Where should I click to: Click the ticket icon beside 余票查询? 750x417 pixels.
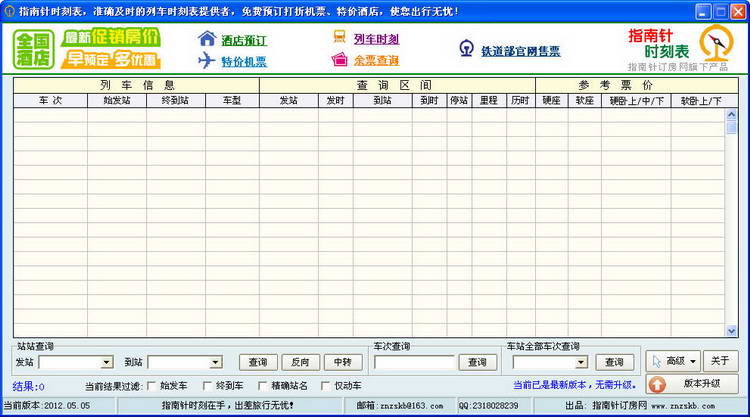point(339,60)
